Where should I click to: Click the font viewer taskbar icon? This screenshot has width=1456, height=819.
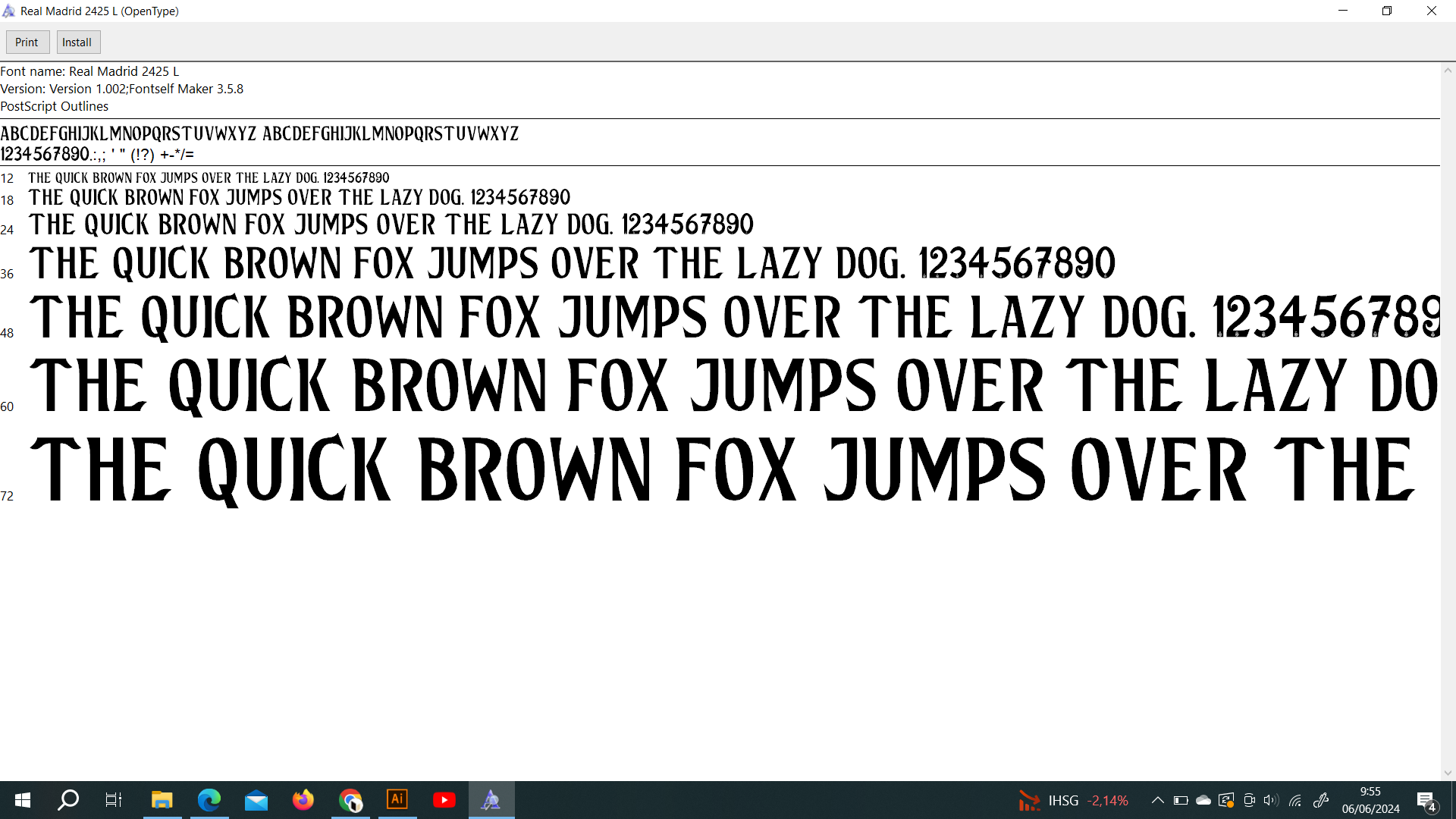(491, 800)
